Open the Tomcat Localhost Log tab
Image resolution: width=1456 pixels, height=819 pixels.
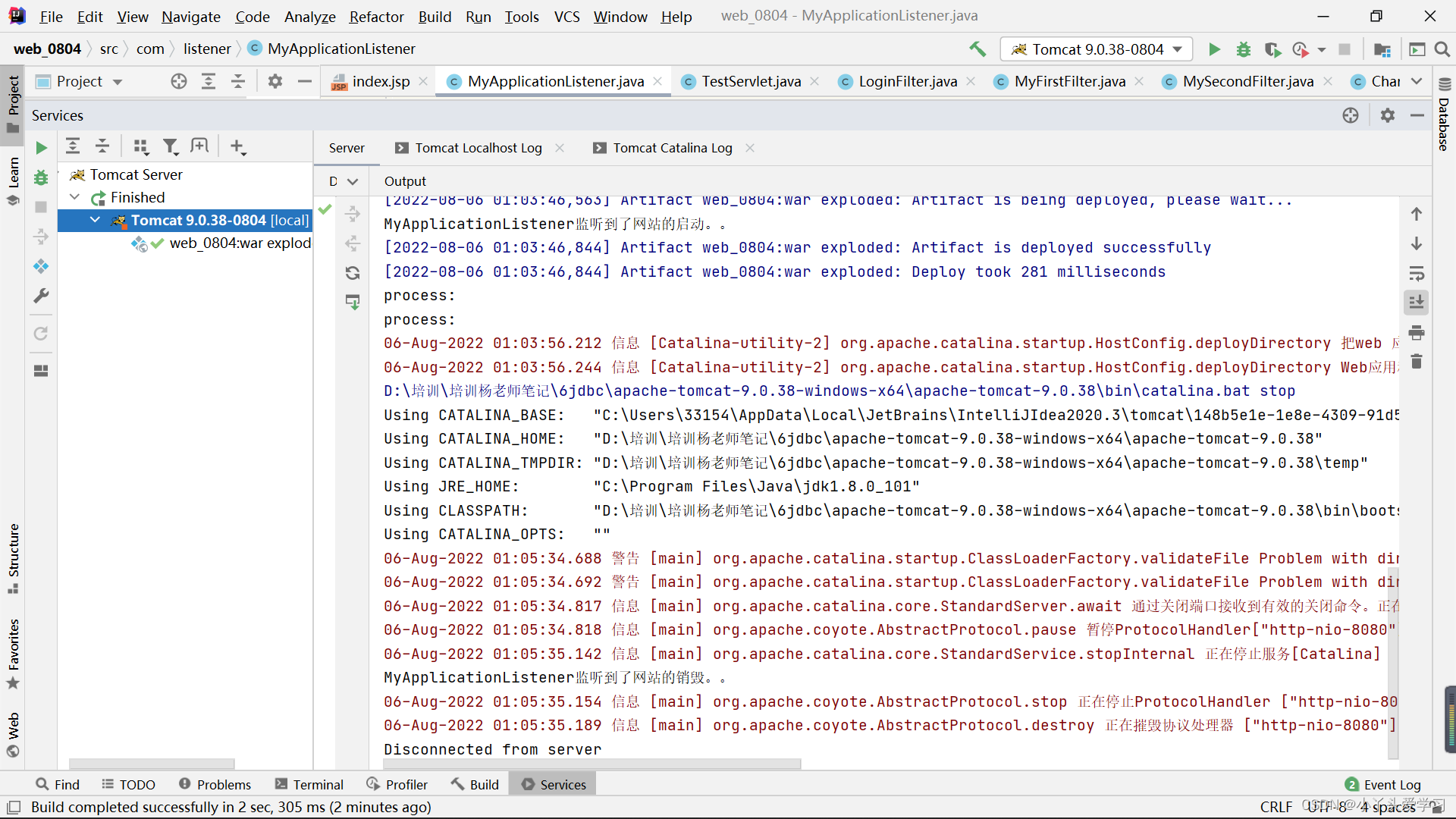point(479,147)
